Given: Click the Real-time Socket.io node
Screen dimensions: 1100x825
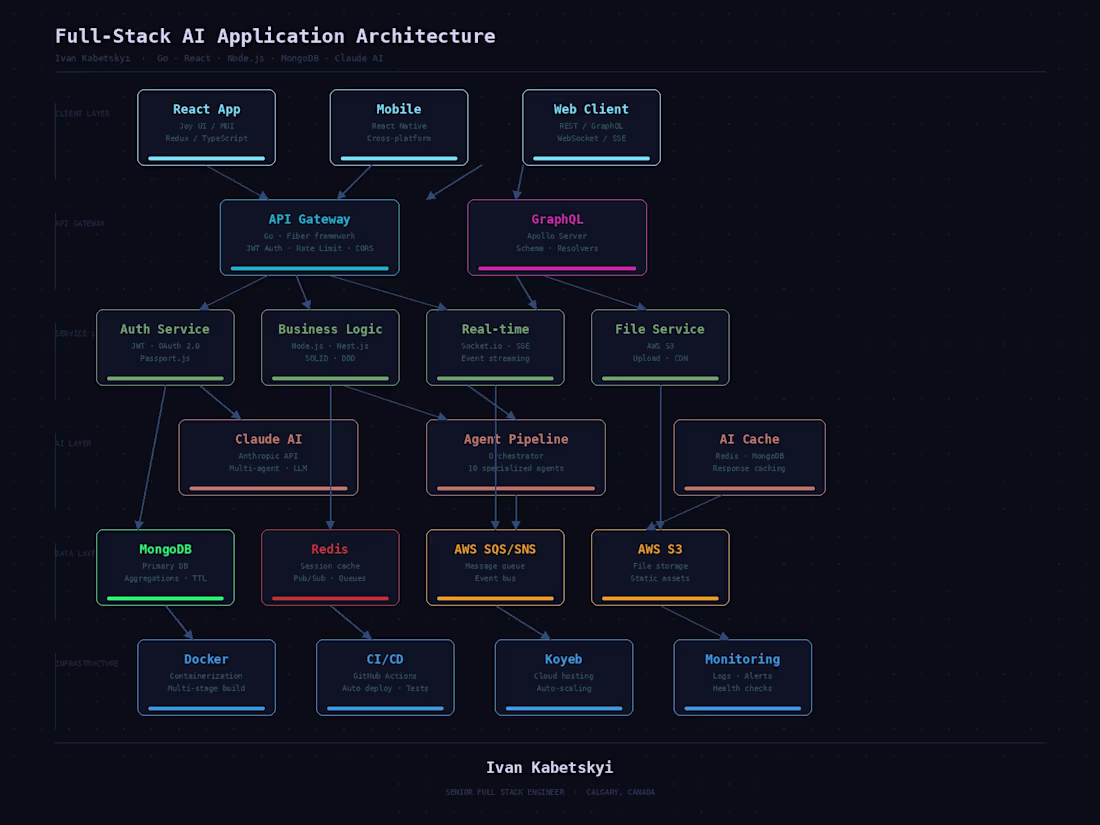Looking at the screenshot, I should (495, 346).
